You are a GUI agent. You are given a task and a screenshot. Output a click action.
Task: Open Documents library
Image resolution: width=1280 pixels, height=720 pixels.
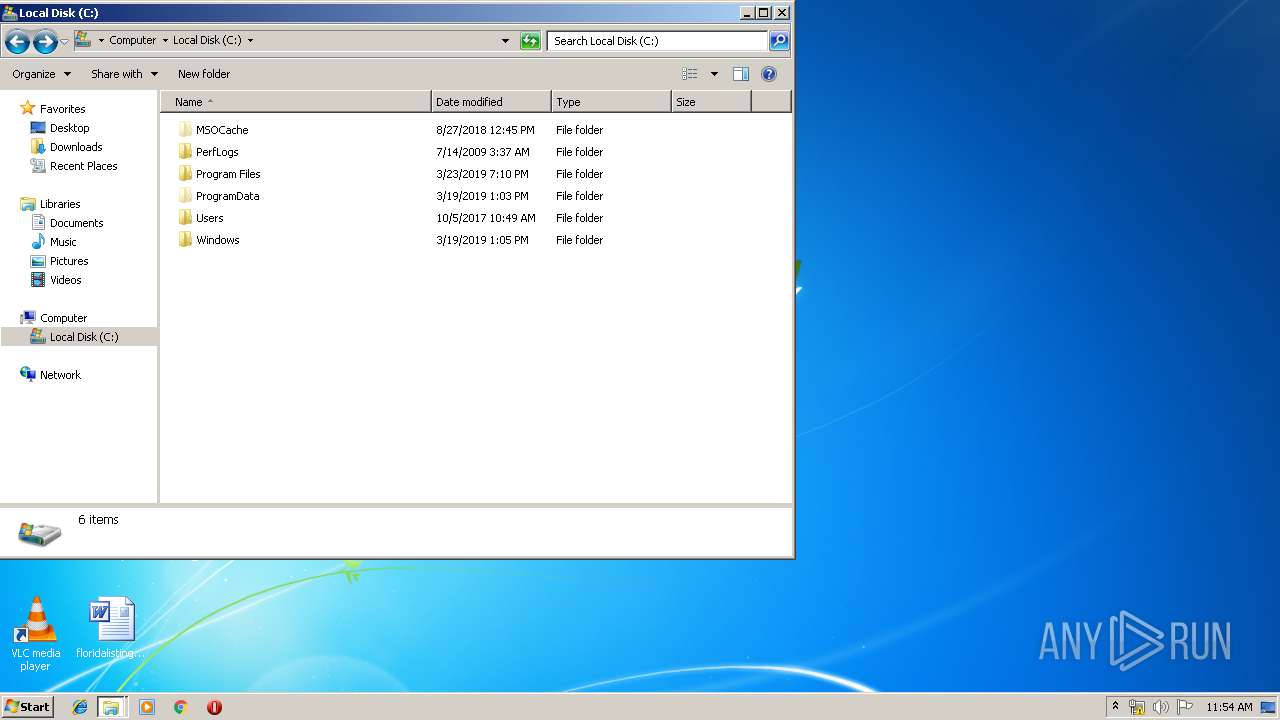tap(76, 223)
